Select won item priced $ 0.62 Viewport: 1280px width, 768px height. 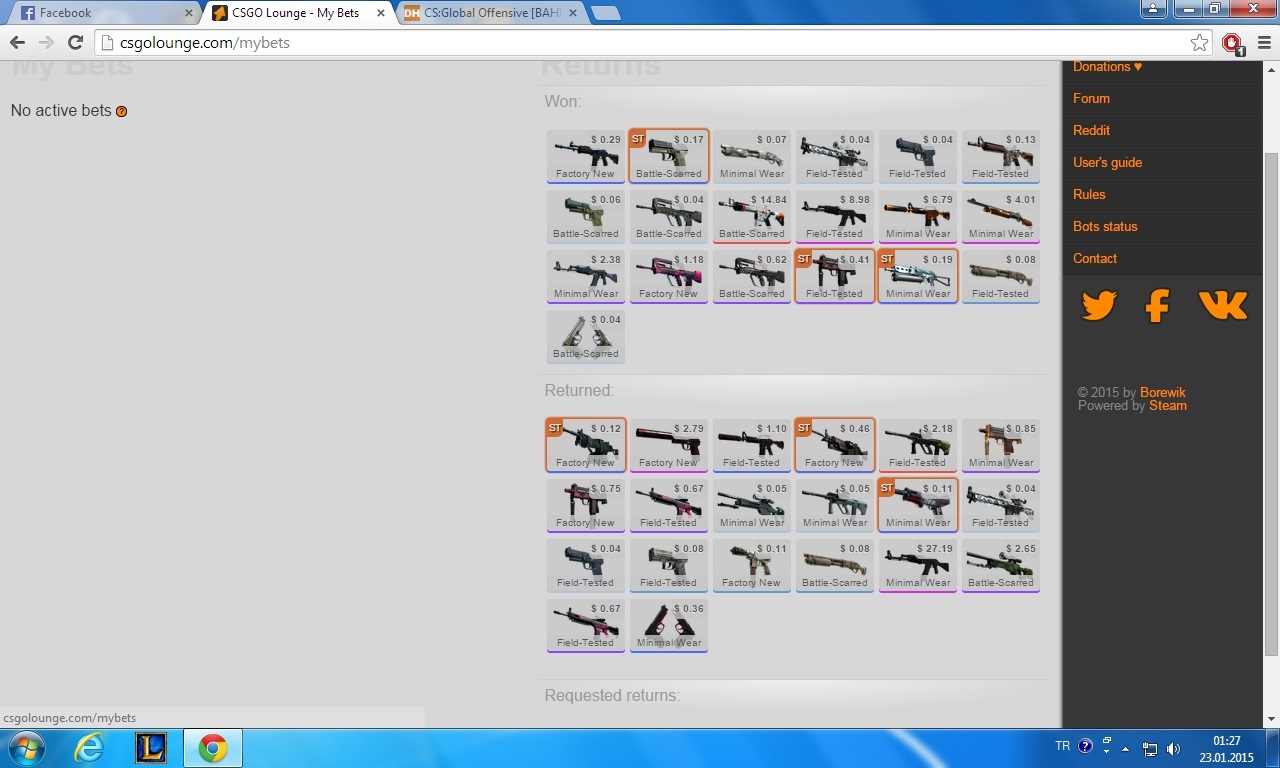752,276
